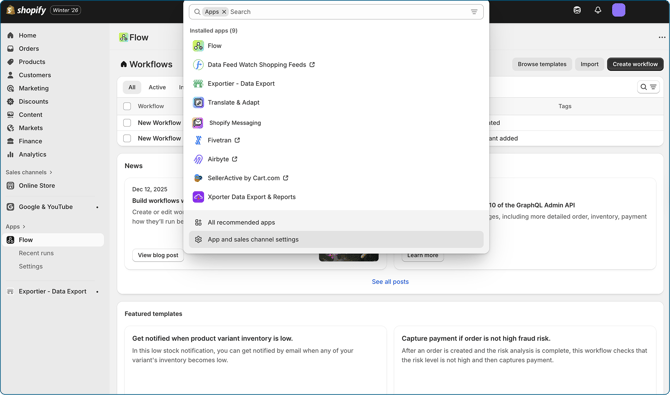This screenshot has width=670, height=395.
Task: Open the low inventory notification template card
Action: point(256,360)
